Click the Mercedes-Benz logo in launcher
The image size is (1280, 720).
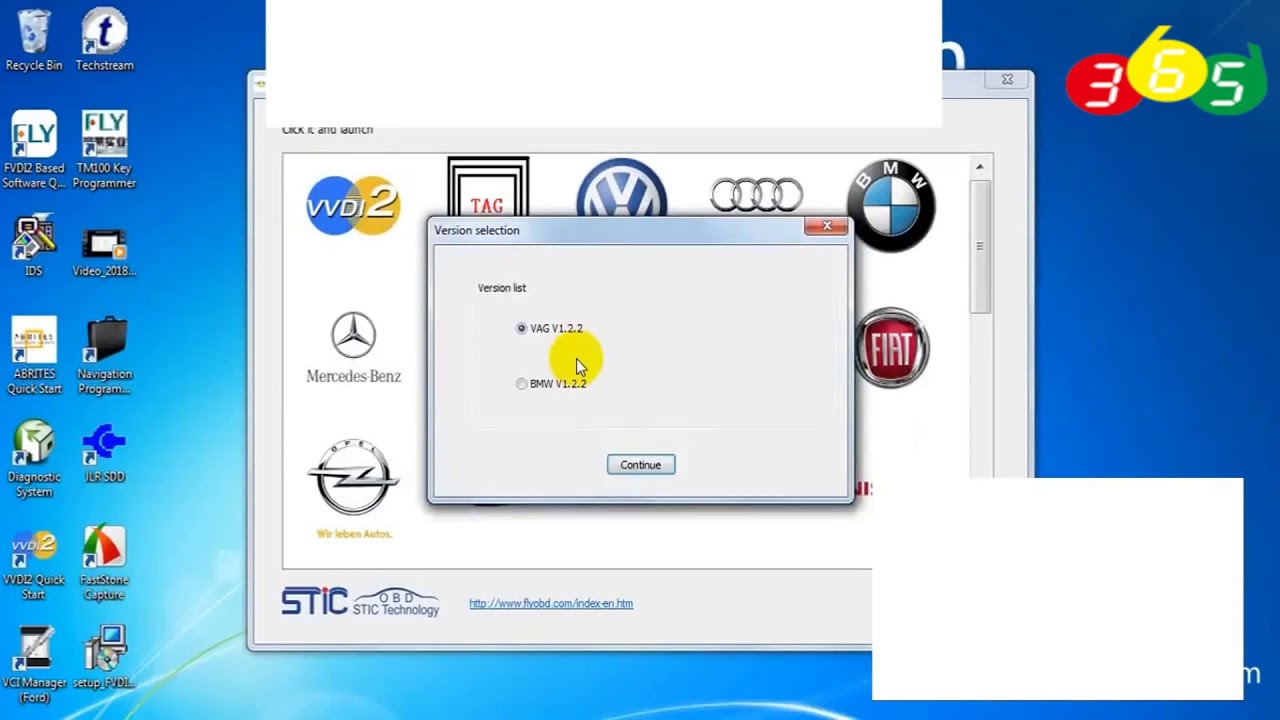click(353, 348)
